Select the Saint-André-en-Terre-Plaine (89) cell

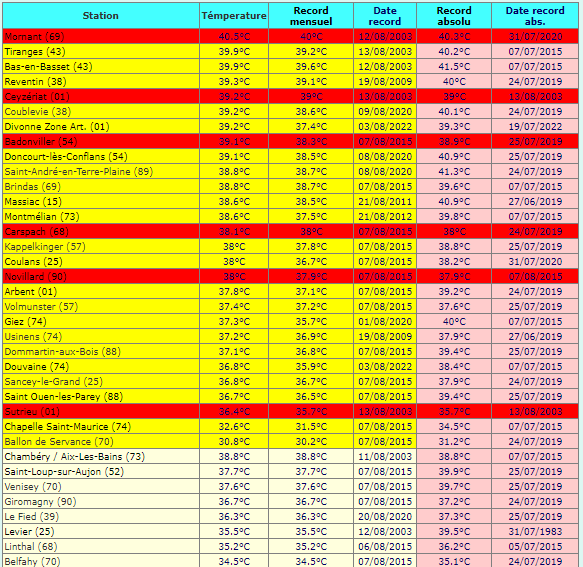(101, 171)
